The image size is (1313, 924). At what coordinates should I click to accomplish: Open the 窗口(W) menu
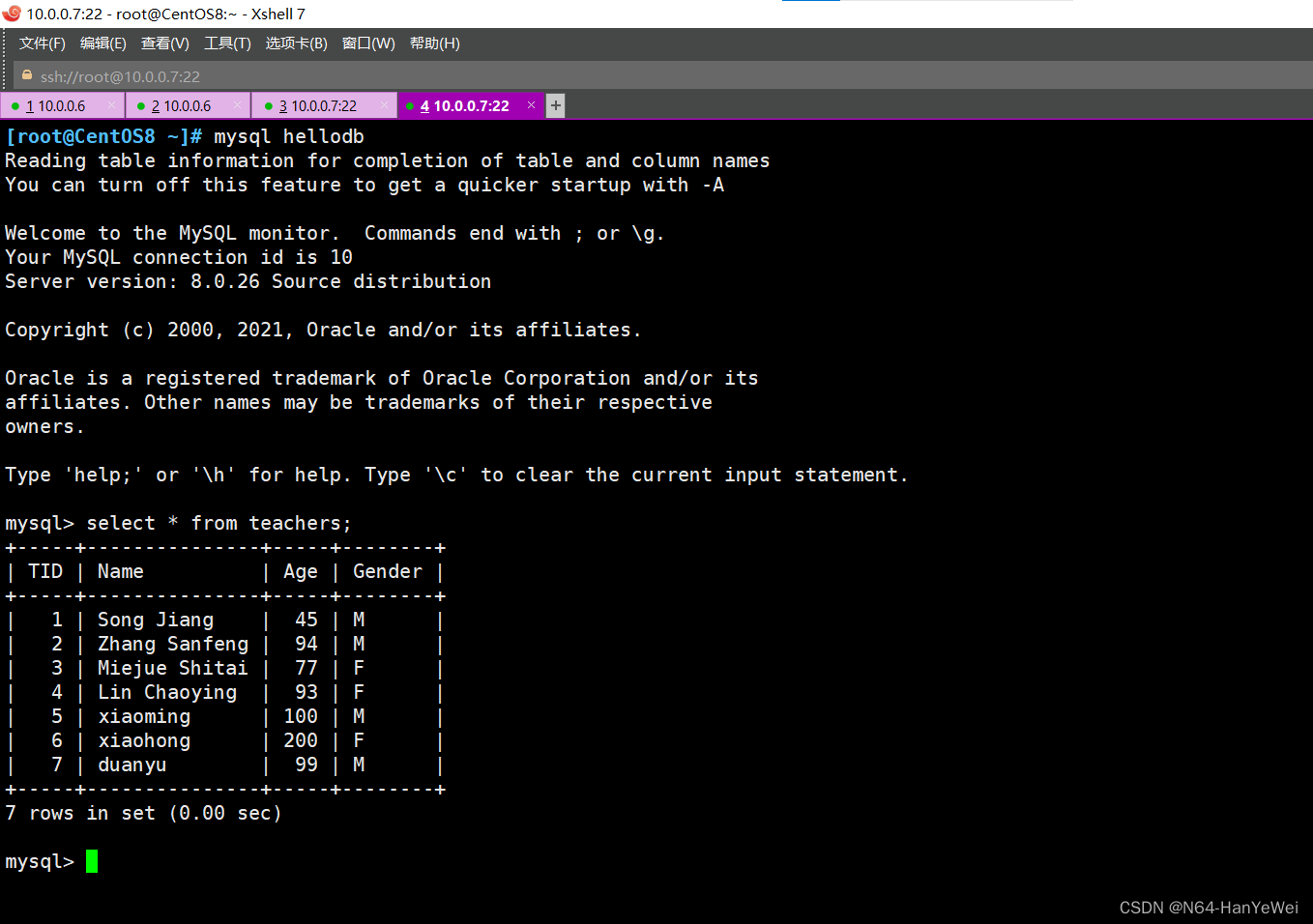(x=368, y=43)
